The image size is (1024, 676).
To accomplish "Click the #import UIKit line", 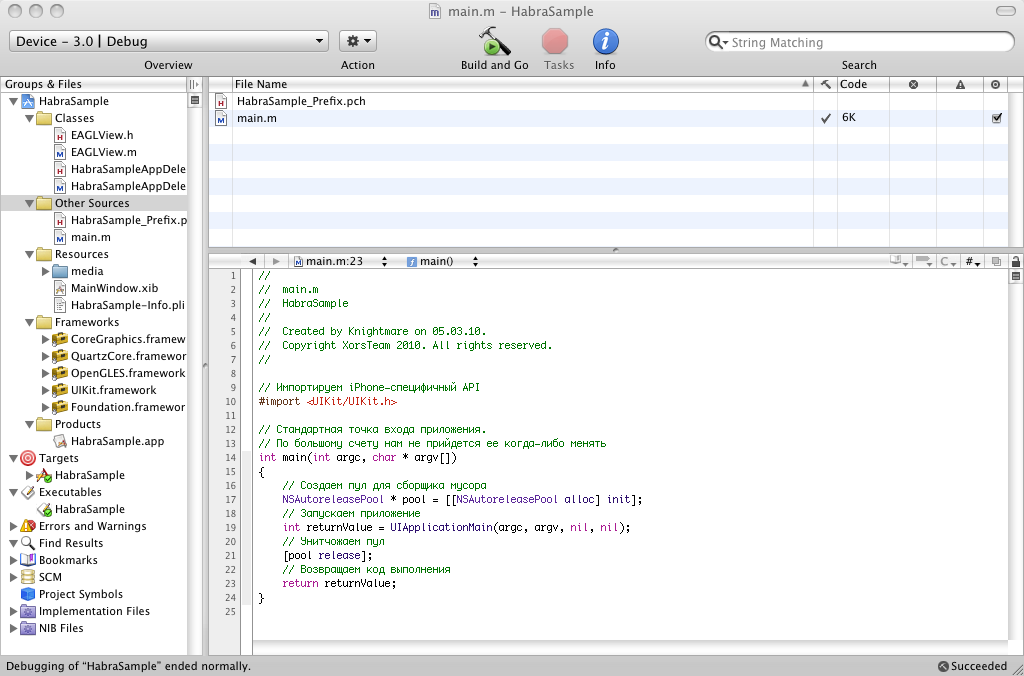I will 328,402.
